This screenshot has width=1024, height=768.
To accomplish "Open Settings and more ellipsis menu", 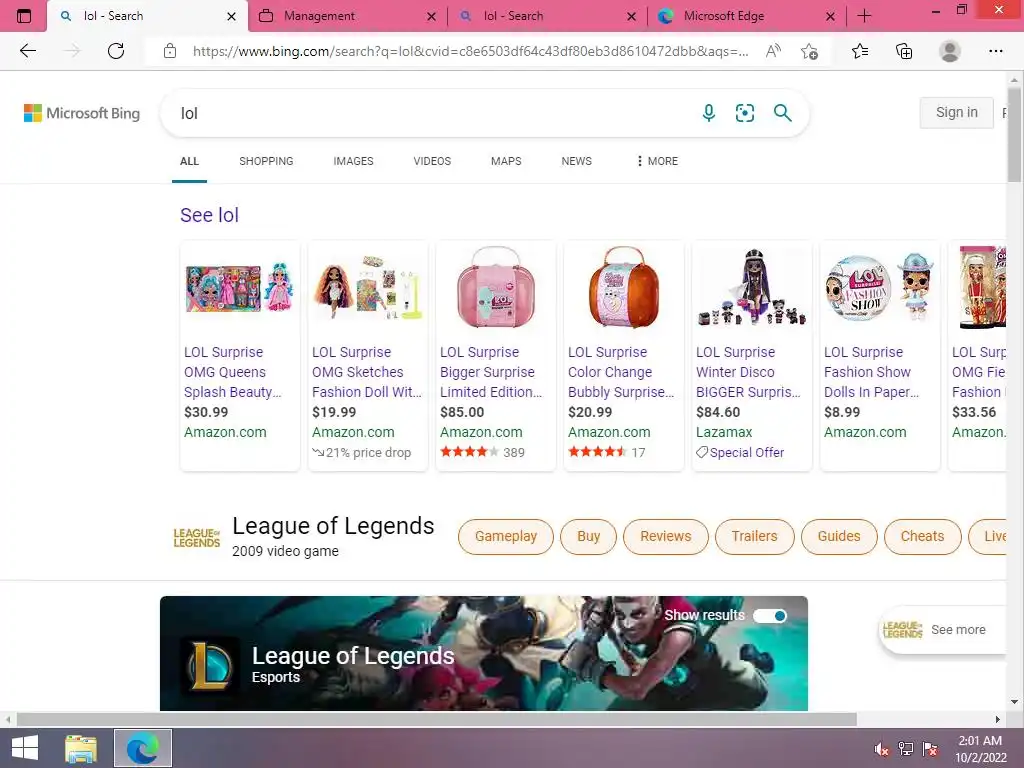I will (x=995, y=51).
